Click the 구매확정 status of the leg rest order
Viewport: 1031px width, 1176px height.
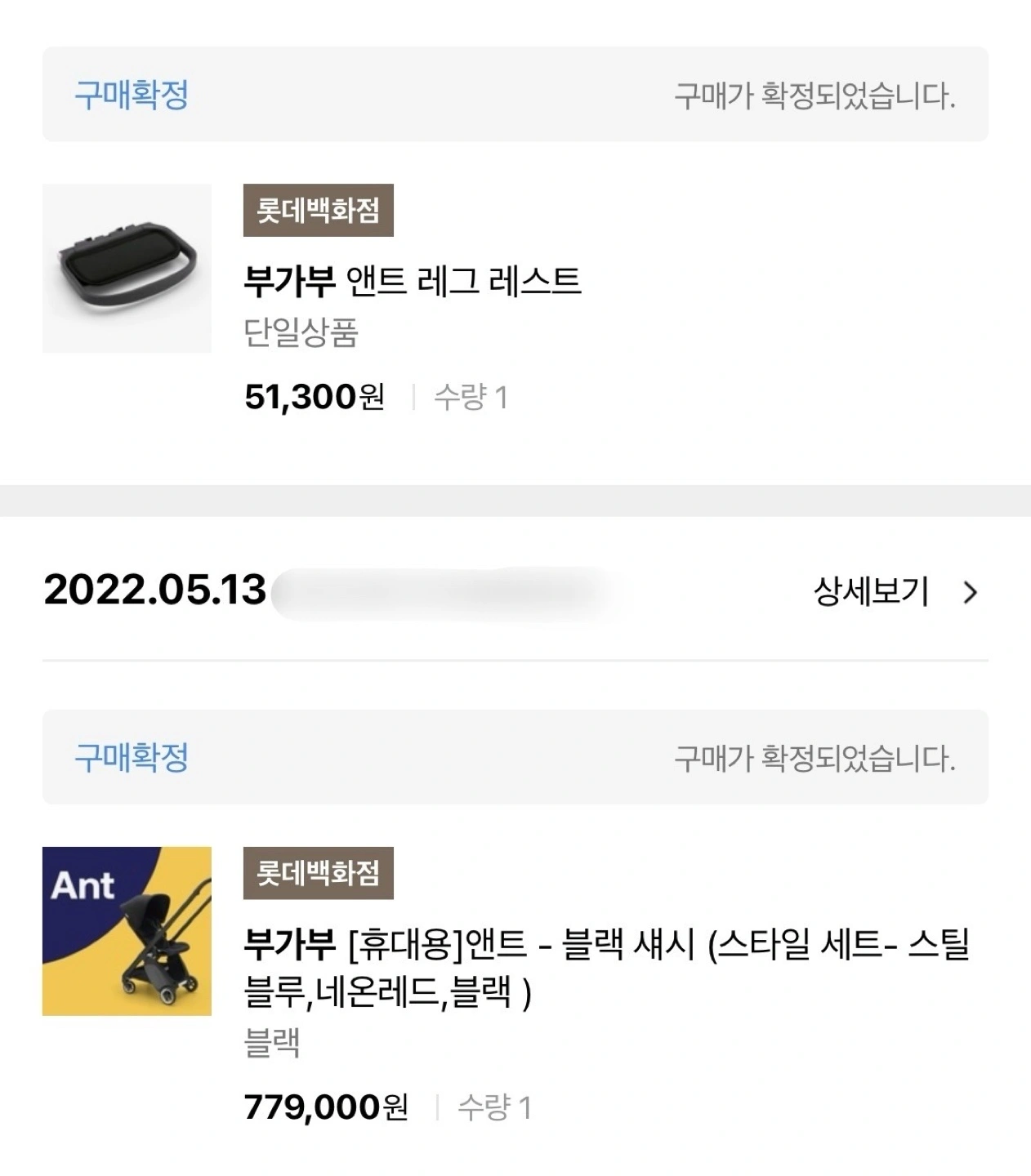click(x=132, y=95)
